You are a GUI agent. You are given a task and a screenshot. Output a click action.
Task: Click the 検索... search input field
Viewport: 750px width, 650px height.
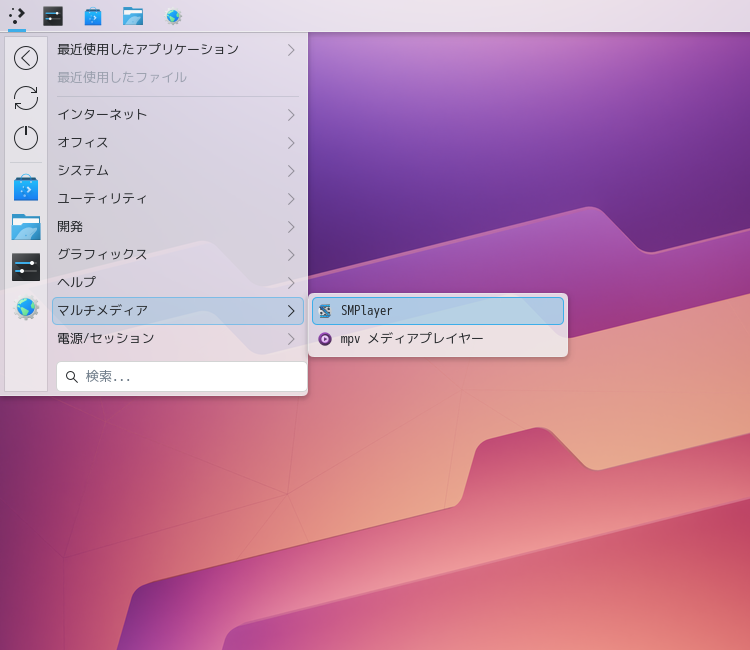pyautogui.click(x=182, y=377)
